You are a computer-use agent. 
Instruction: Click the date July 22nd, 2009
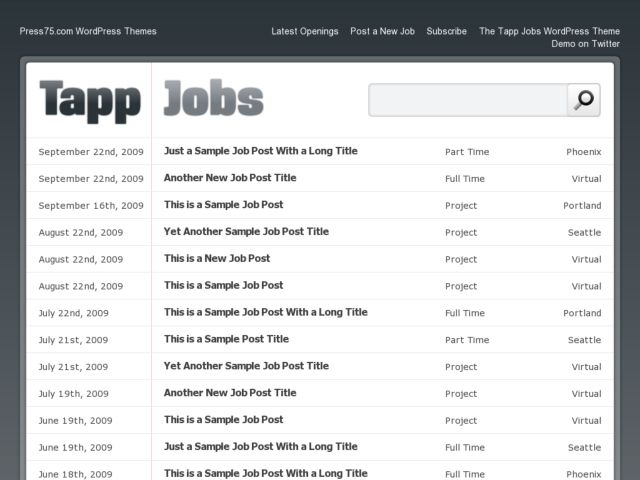[73, 313]
